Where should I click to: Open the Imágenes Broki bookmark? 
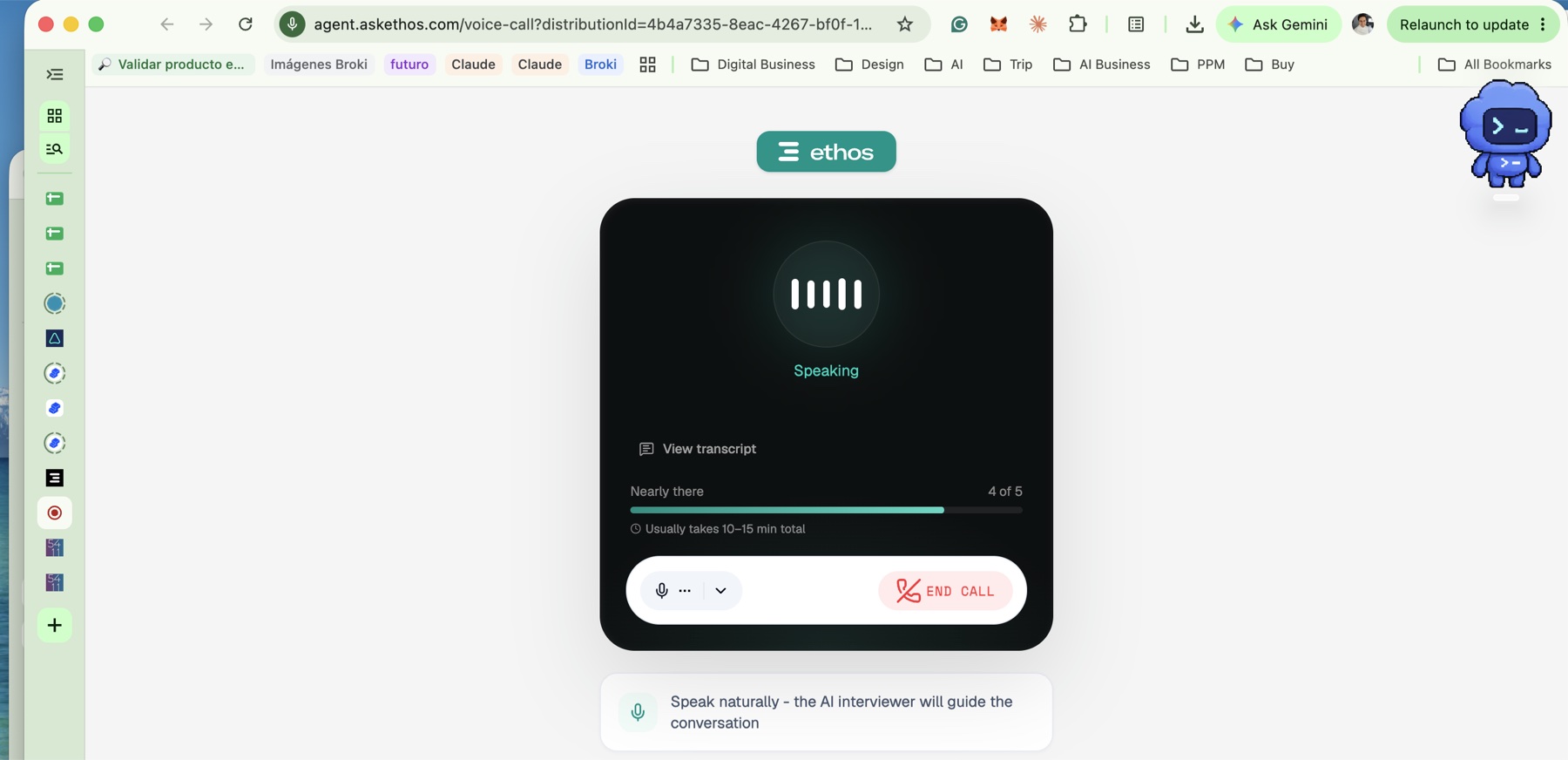pos(319,64)
